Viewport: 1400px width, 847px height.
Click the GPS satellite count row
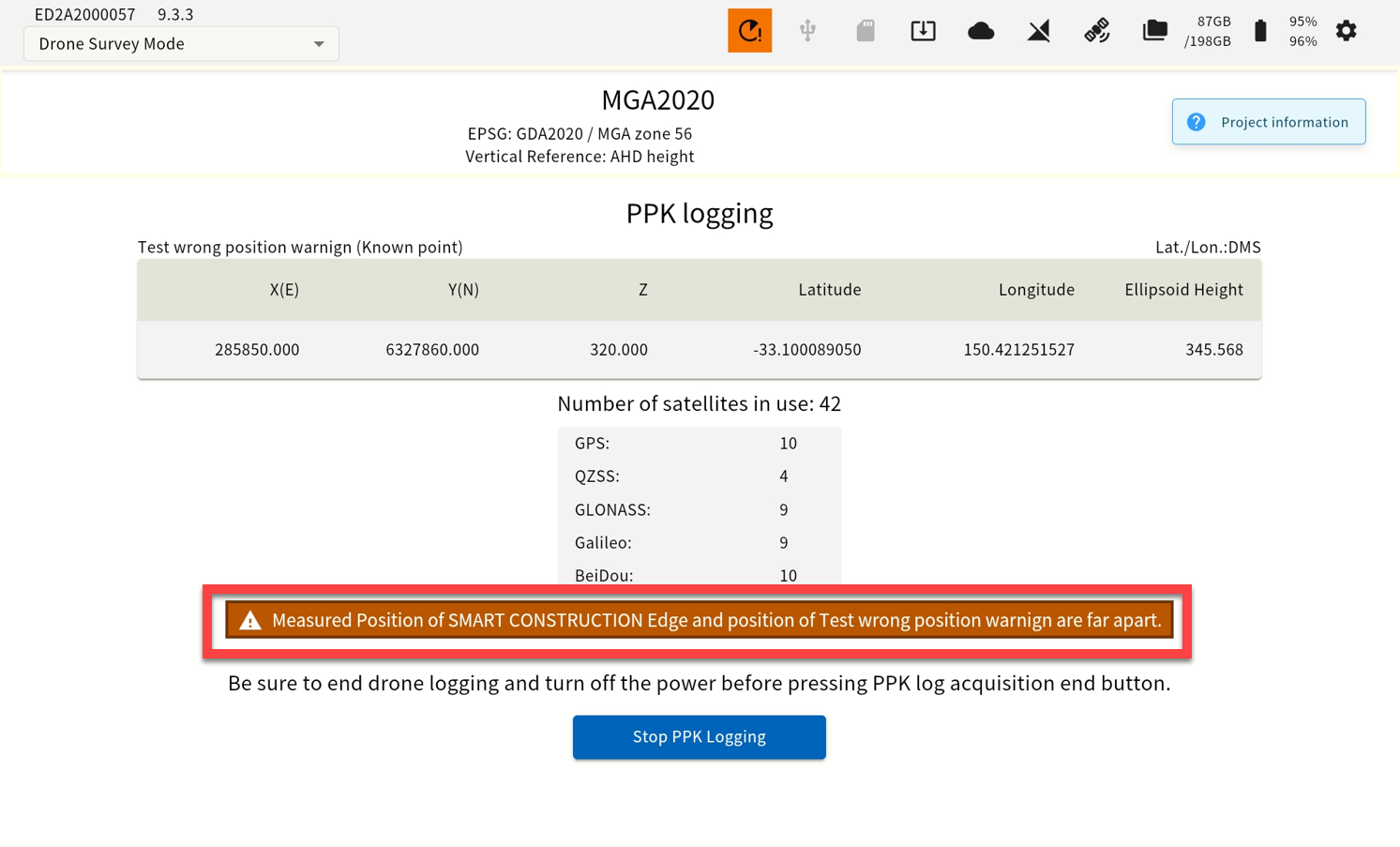700,444
